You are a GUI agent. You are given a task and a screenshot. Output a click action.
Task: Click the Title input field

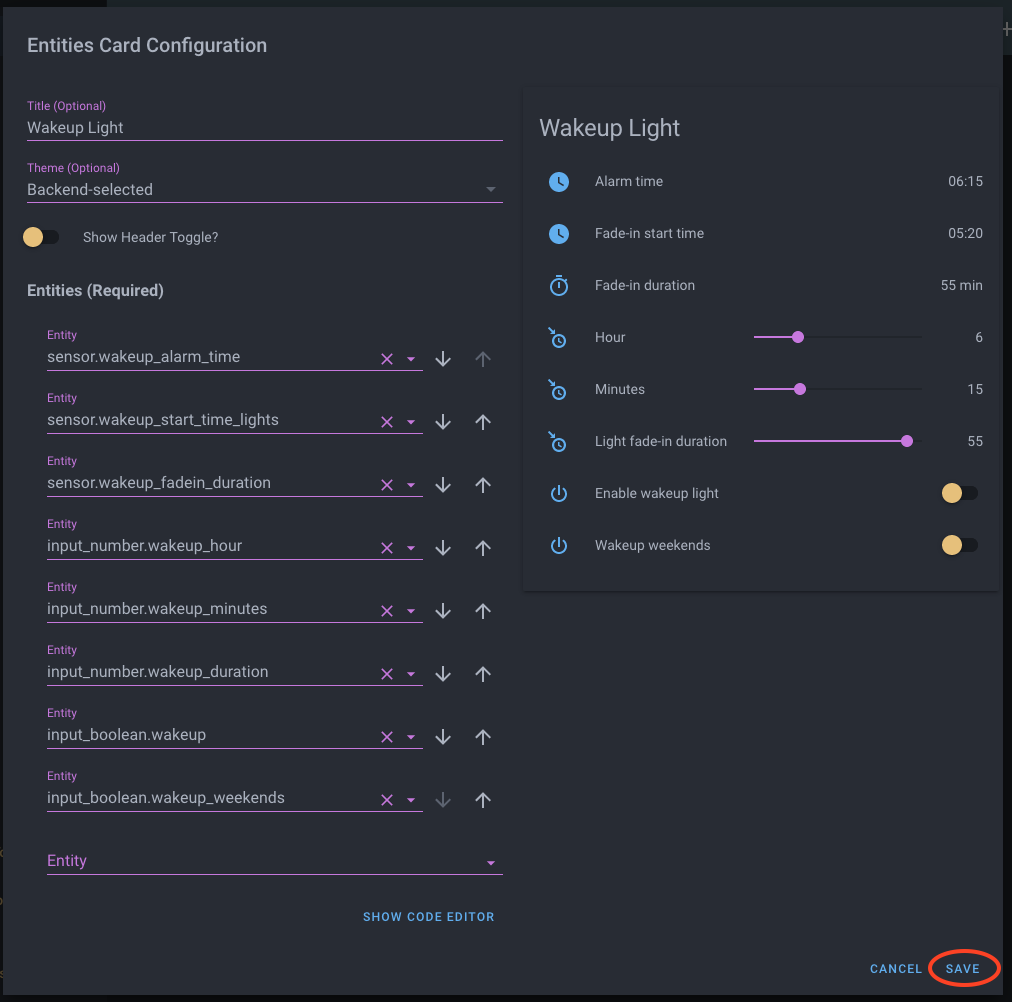[264, 128]
